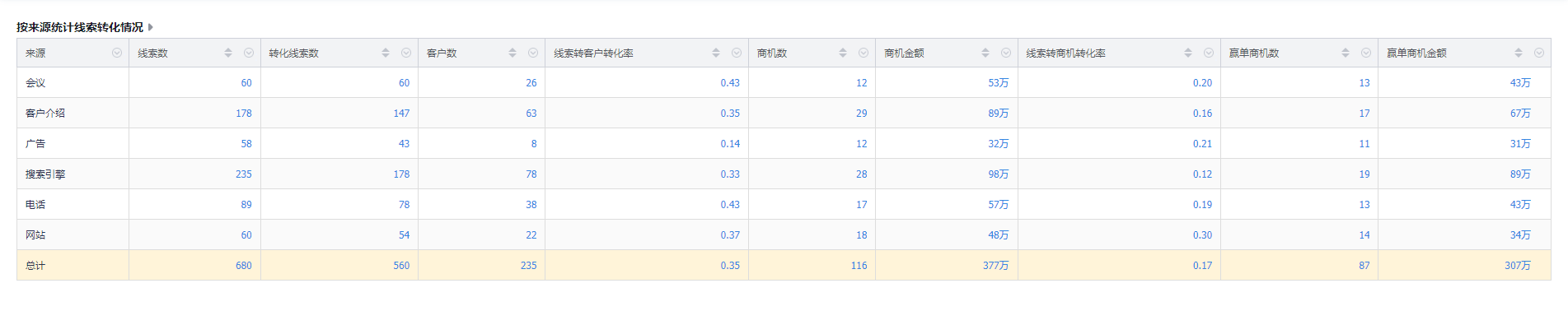Sort by 赢单商机数 column arrows
The image size is (1568, 311).
point(1346,53)
